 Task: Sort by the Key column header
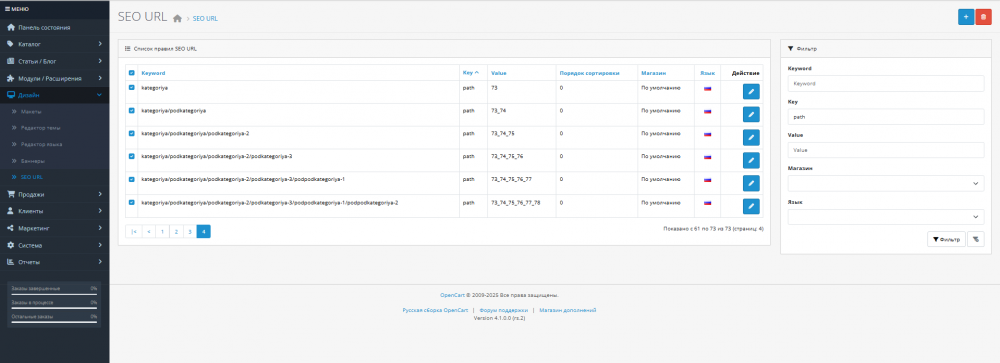[x=471, y=73]
